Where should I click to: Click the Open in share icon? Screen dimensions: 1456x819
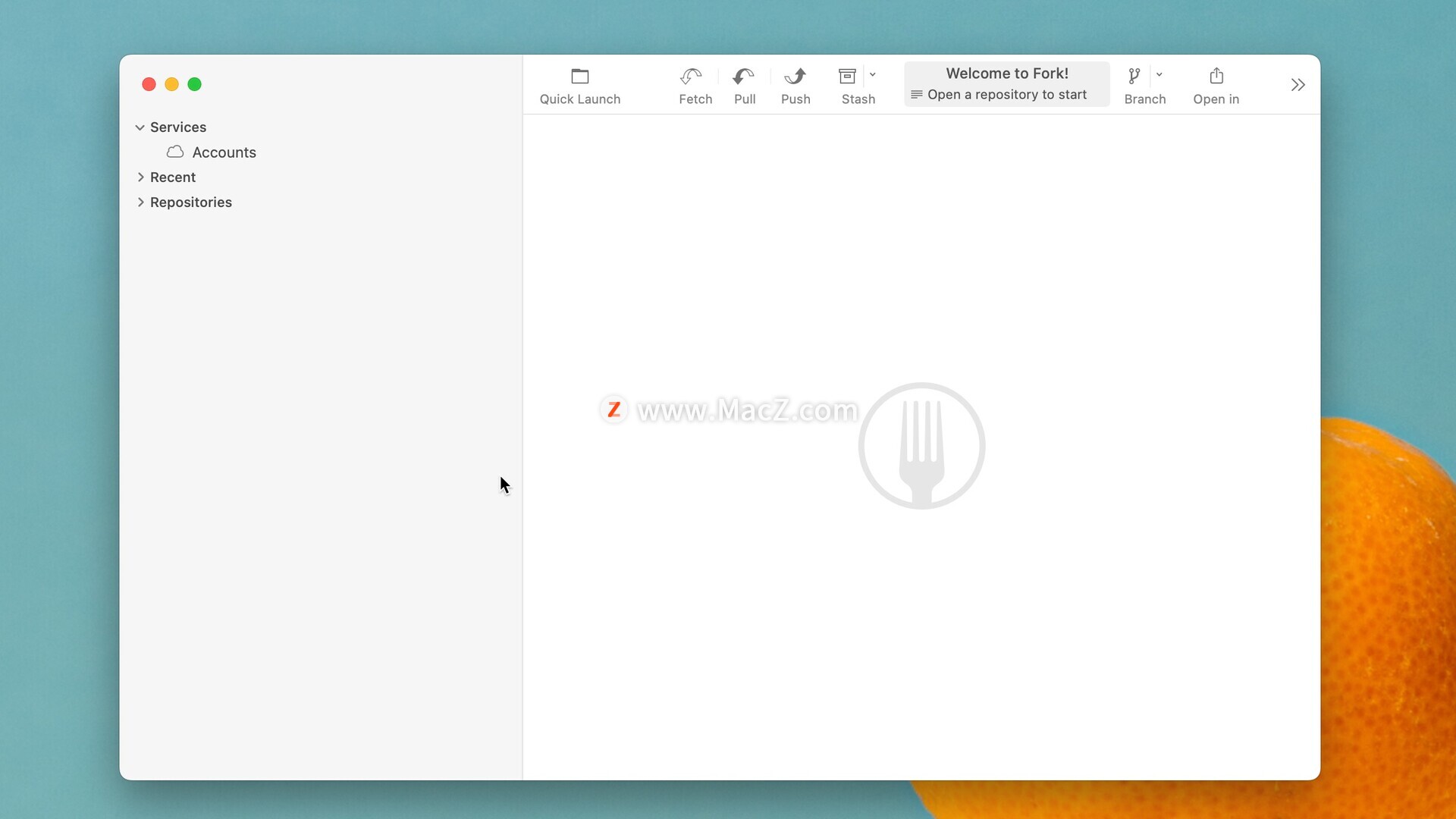(x=1216, y=76)
